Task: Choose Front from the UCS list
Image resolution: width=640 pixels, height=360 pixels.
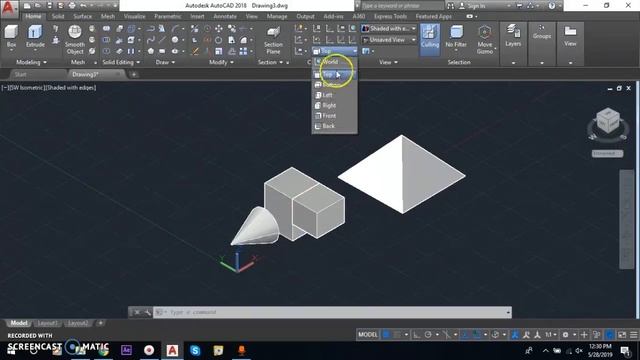Action: coord(334,116)
